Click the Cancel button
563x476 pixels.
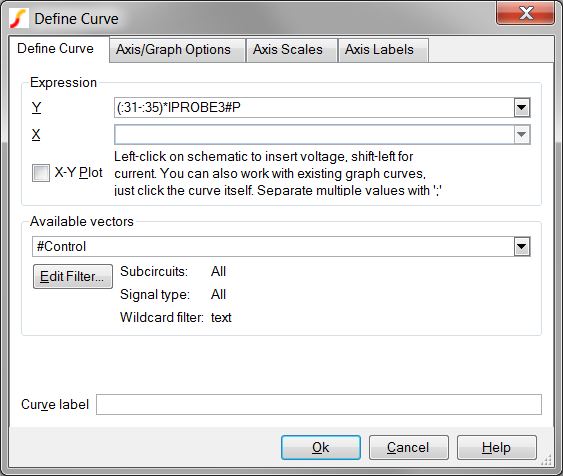pos(409,447)
